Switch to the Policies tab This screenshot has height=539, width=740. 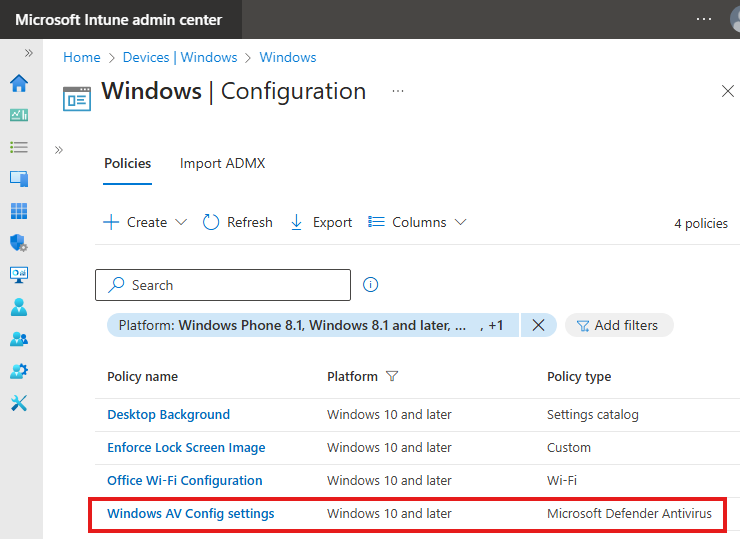click(x=127, y=163)
